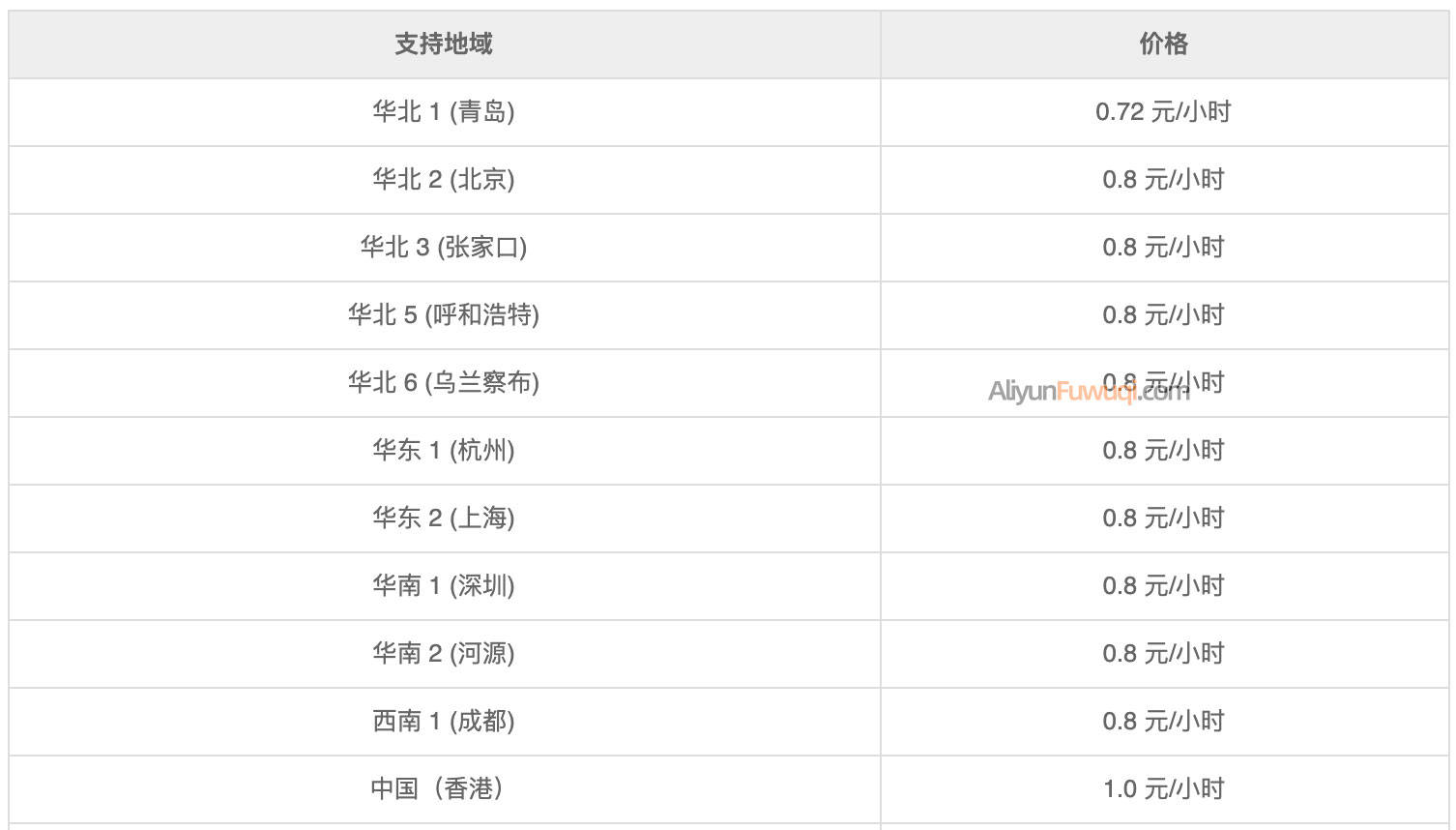Select the 华北 2 (北京) region cell
Image resolution: width=1456 pixels, height=830 pixels.
444,180
